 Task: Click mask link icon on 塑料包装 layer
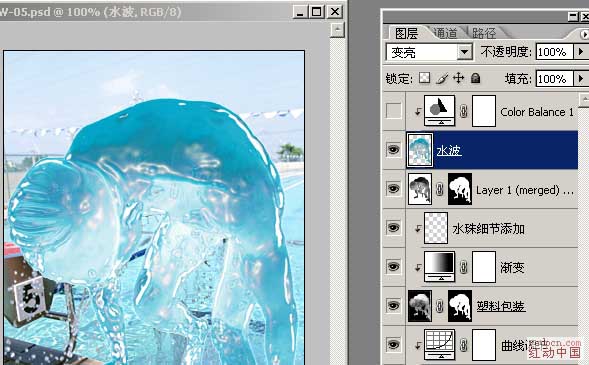pos(439,306)
